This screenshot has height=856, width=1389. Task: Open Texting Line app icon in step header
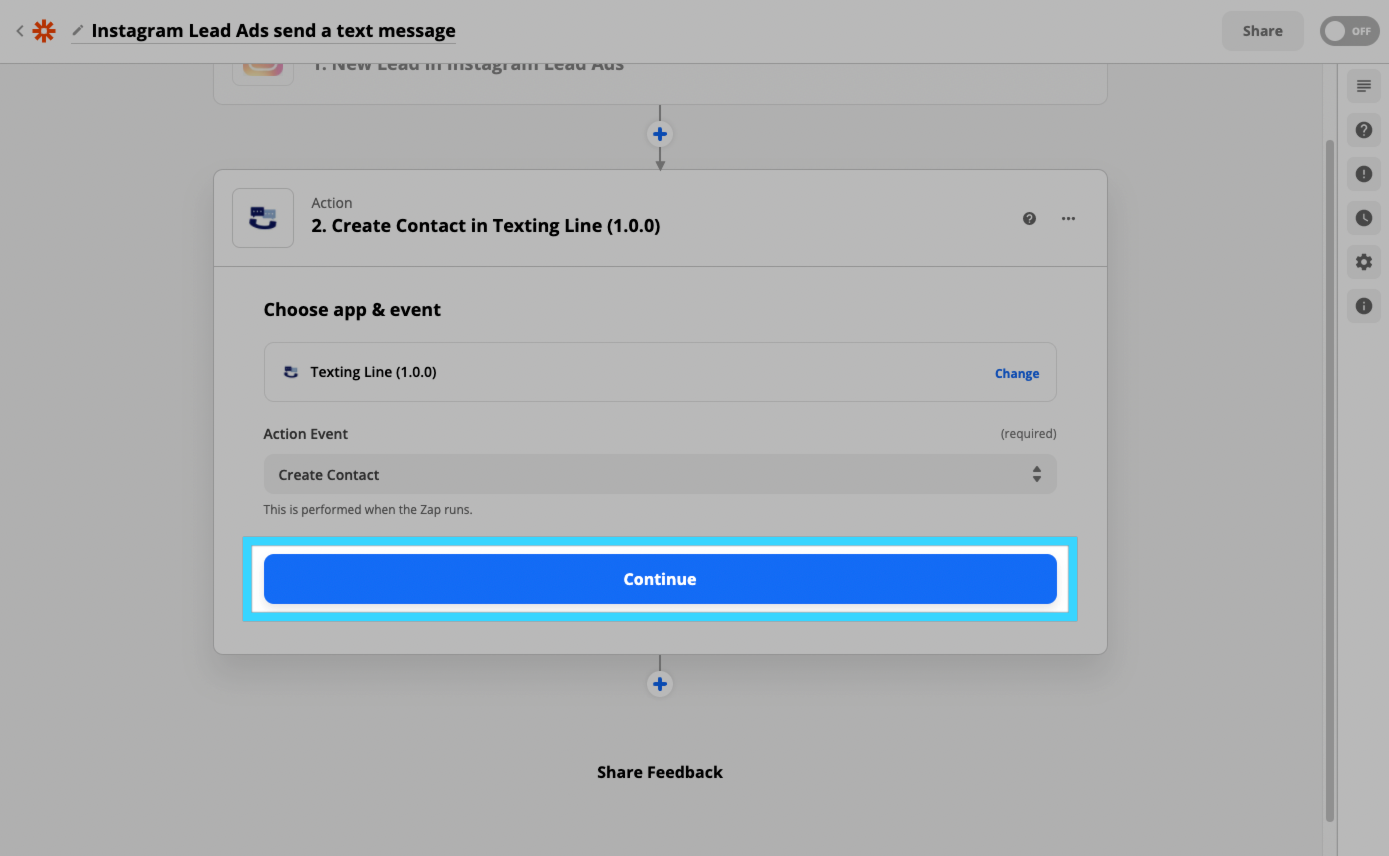pos(263,218)
